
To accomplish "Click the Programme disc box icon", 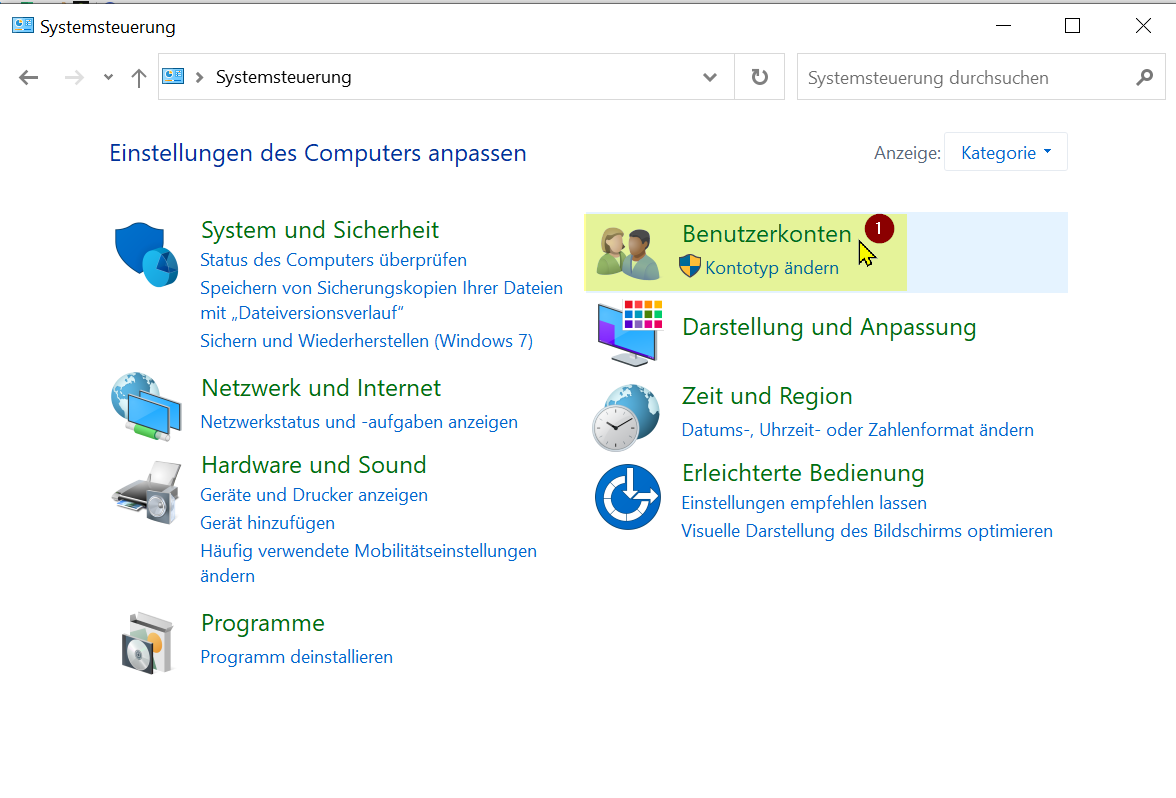I will pyautogui.click(x=146, y=642).
